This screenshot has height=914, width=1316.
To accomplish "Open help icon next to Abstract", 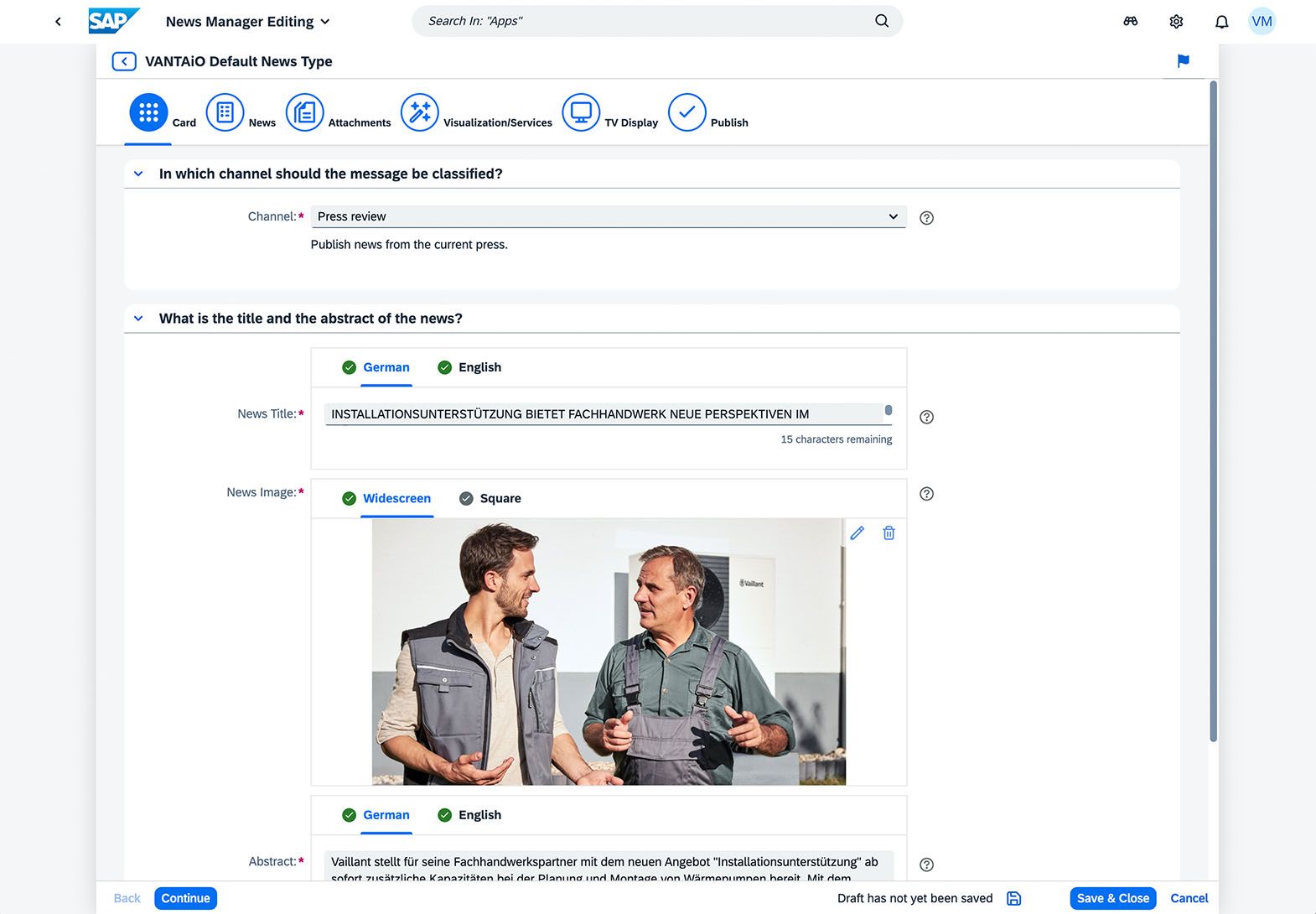I will [x=926, y=865].
